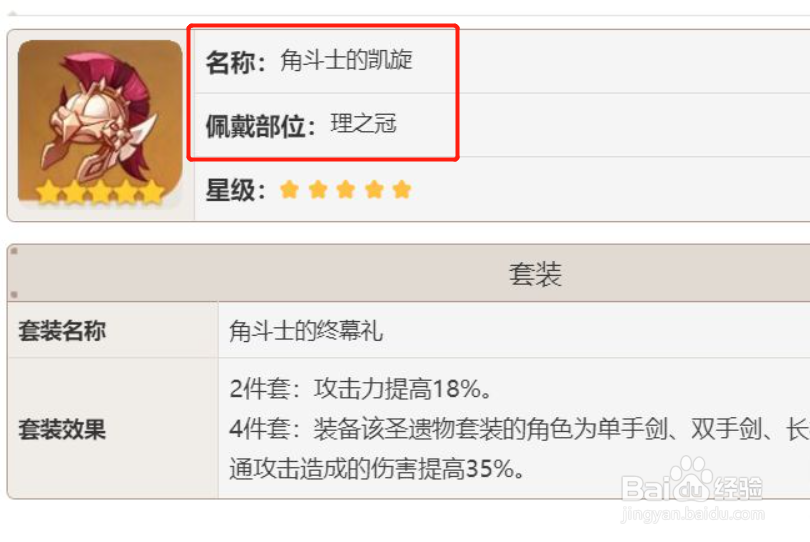Click the 名称 label

tap(236, 62)
